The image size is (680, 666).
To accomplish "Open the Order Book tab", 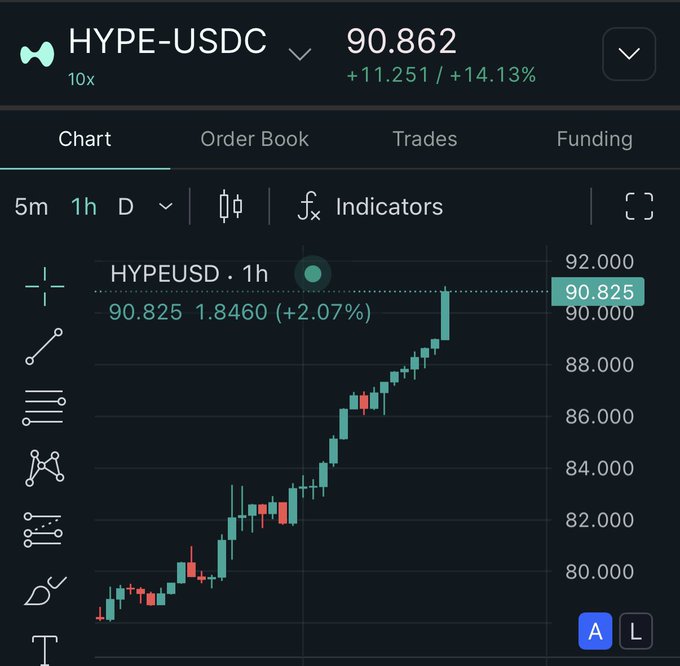I will click(x=255, y=139).
